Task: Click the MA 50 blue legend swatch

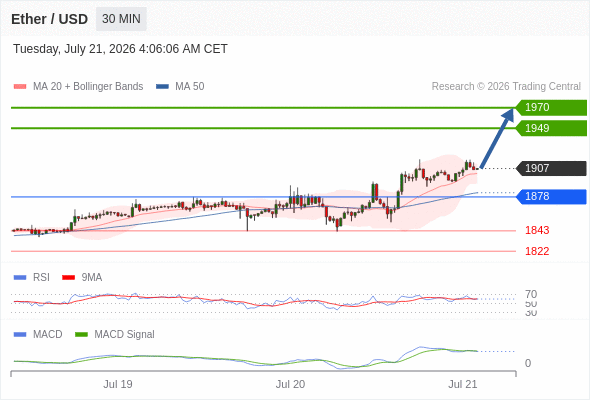Action: pyautogui.click(x=162, y=87)
